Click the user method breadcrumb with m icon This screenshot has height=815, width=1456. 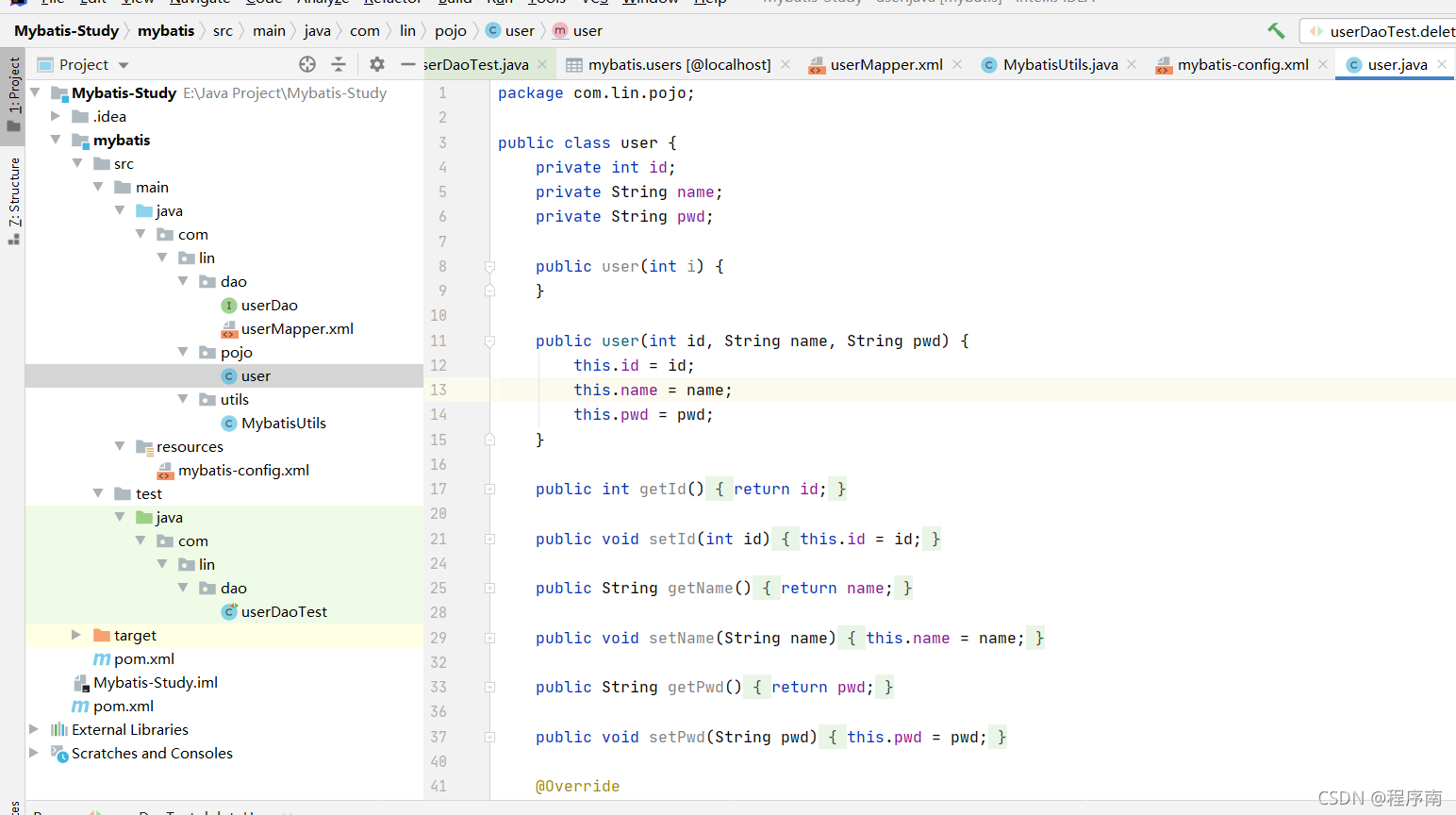(x=577, y=31)
